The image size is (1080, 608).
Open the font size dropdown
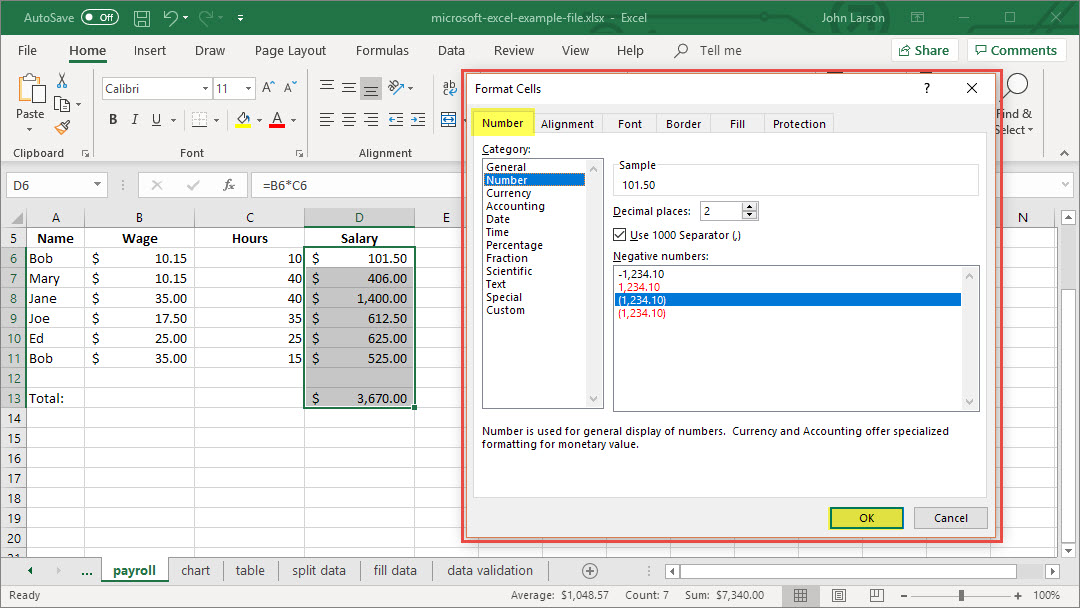(x=248, y=89)
